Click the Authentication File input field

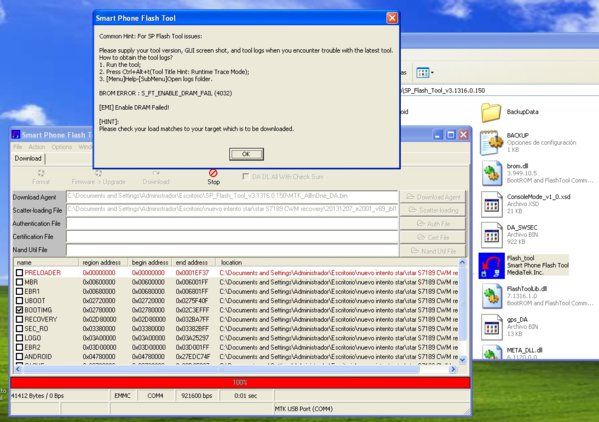click(x=232, y=223)
